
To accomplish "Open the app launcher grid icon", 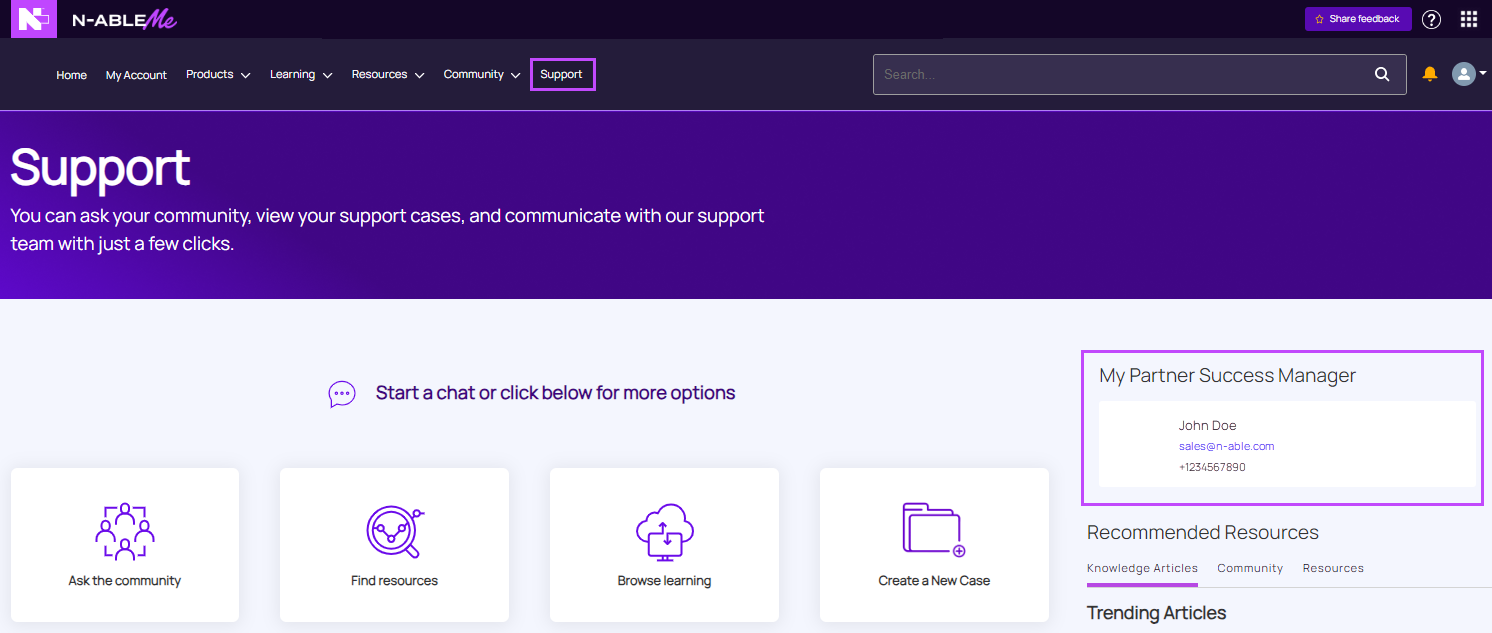I will [x=1468, y=19].
